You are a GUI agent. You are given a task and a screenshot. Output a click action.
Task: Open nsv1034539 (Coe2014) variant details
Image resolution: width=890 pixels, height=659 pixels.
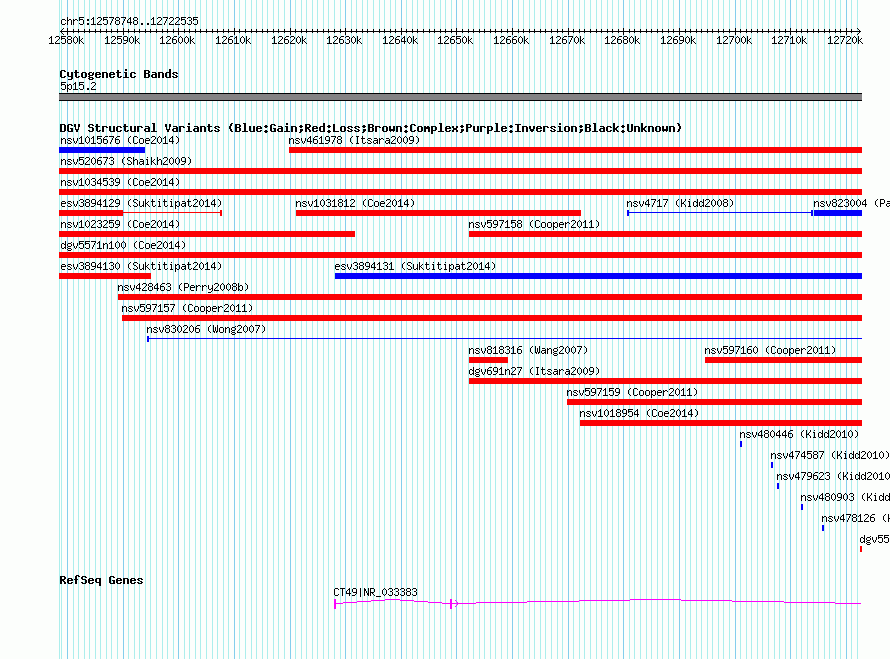point(120,182)
